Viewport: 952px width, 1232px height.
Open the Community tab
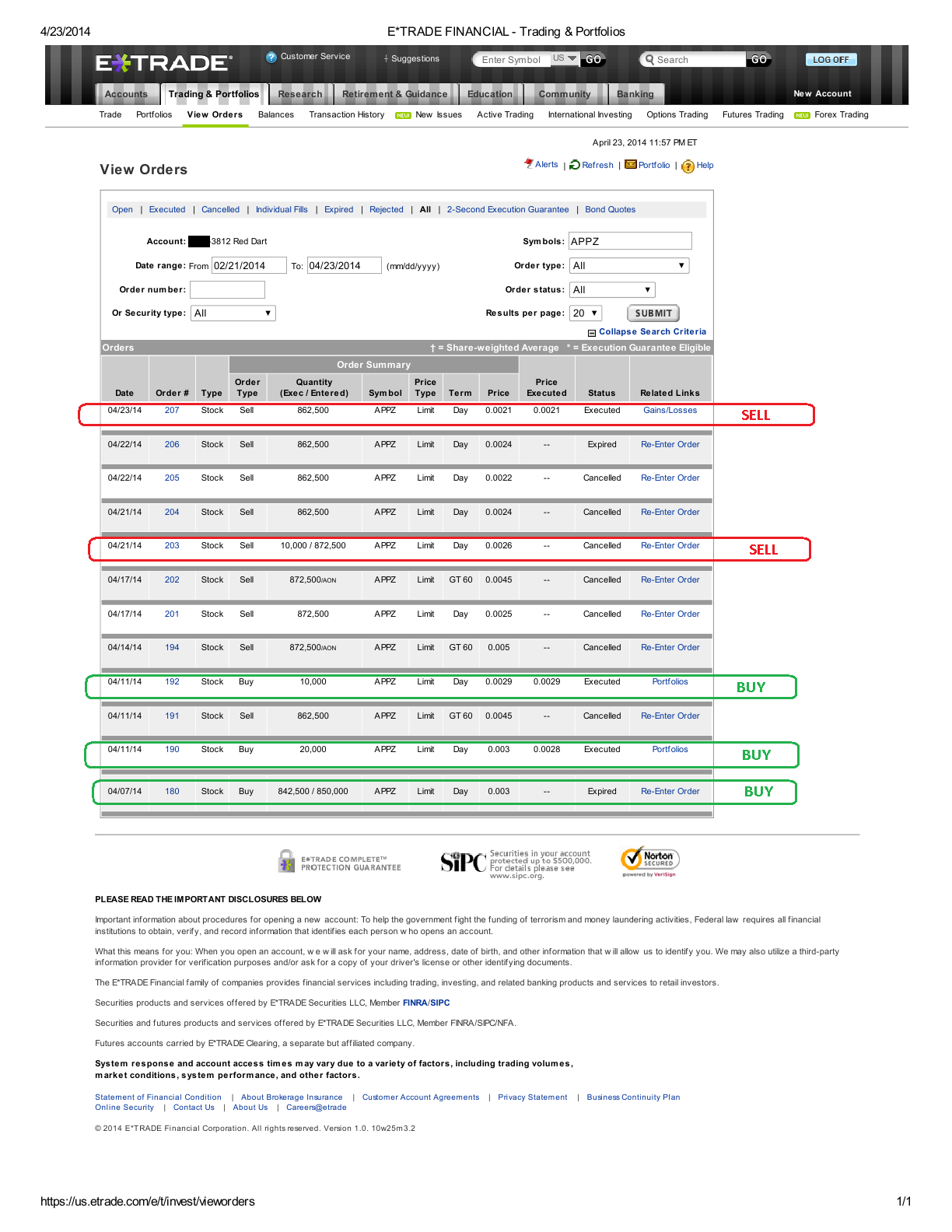(x=565, y=94)
